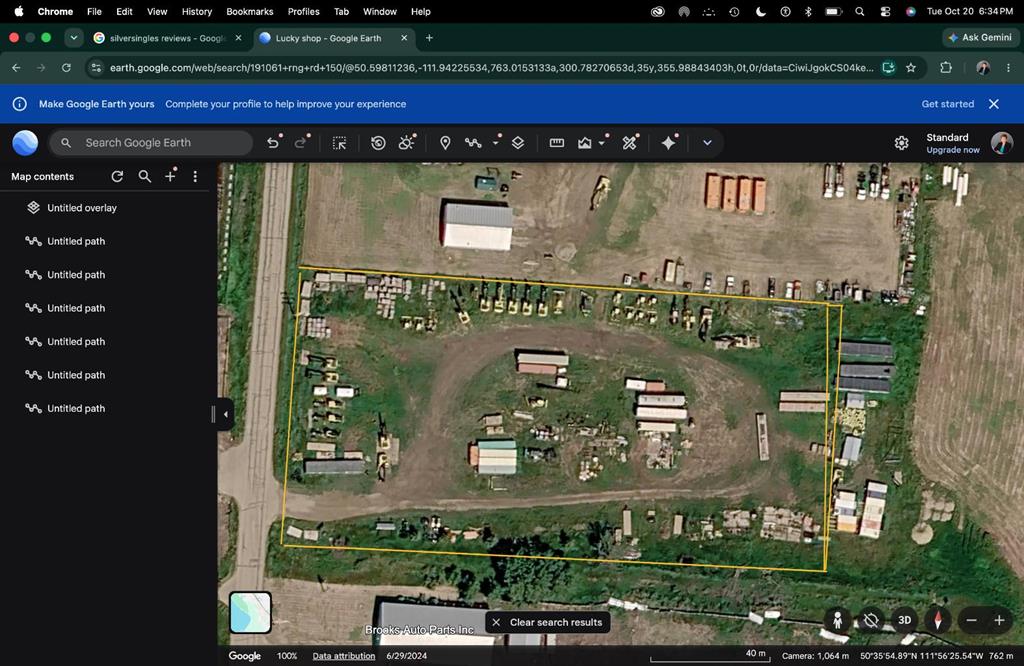Image resolution: width=1024 pixels, height=666 pixels.
Task: Open the map style thumbnail
Action: [x=250, y=612]
